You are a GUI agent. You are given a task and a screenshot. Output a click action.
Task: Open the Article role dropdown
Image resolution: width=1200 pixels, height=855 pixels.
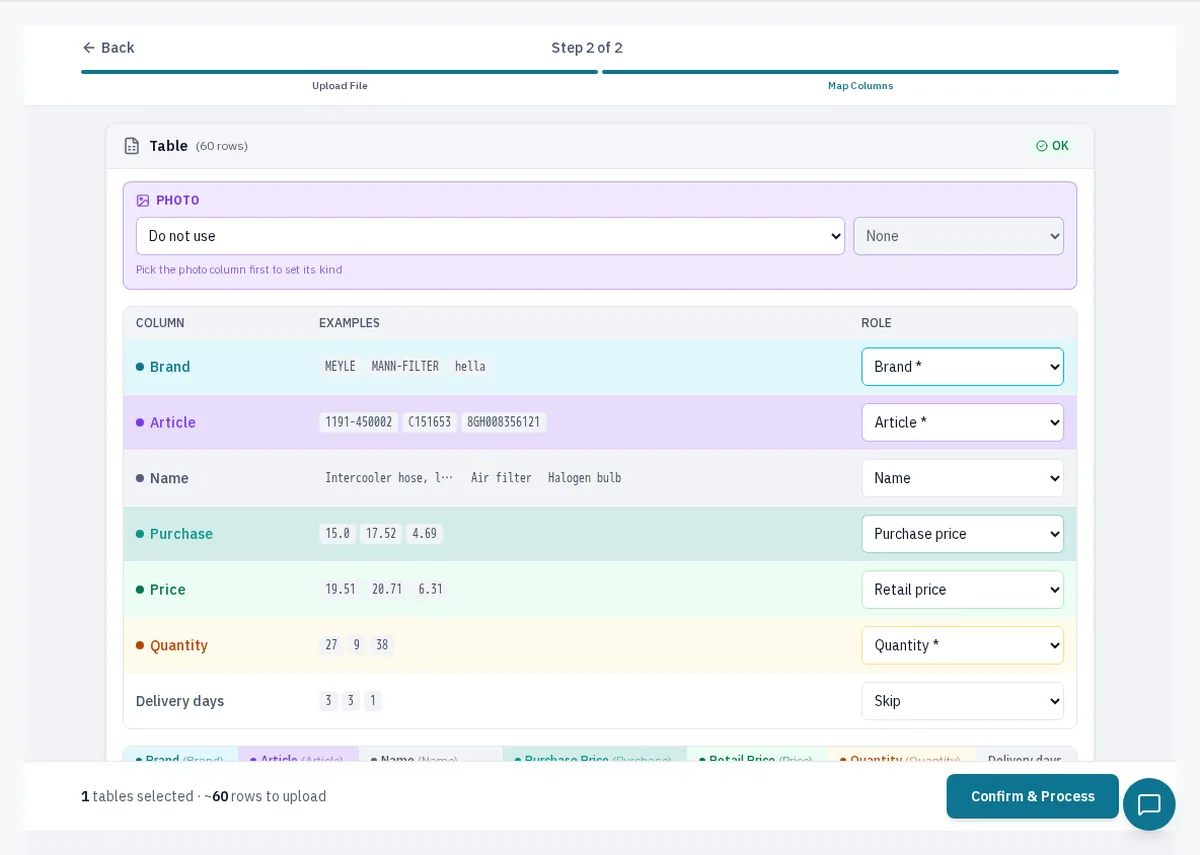(x=962, y=422)
